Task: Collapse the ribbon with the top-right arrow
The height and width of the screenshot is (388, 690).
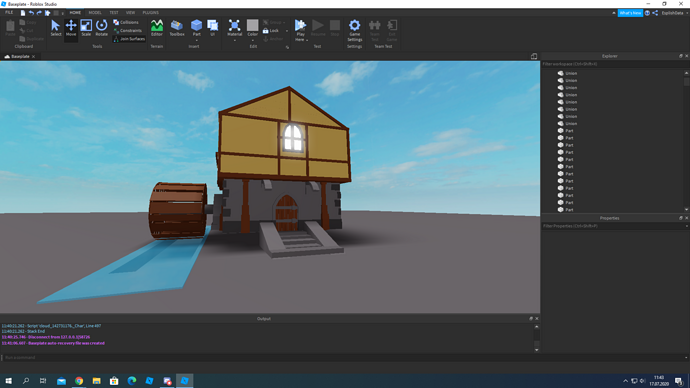Action: (614, 13)
